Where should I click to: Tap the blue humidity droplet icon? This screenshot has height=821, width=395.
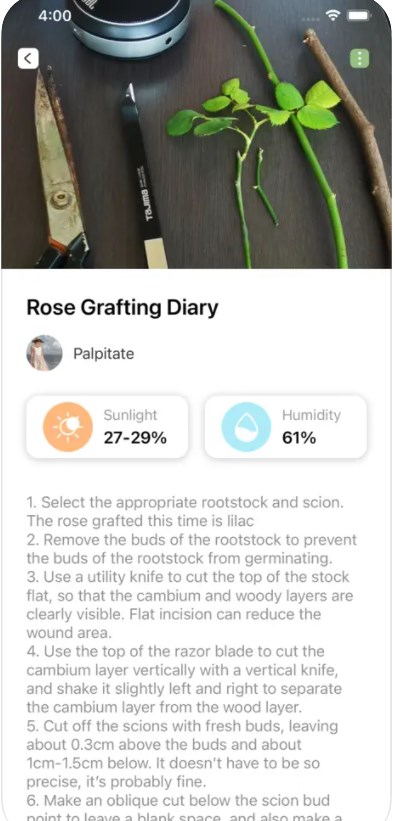tap(246, 427)
